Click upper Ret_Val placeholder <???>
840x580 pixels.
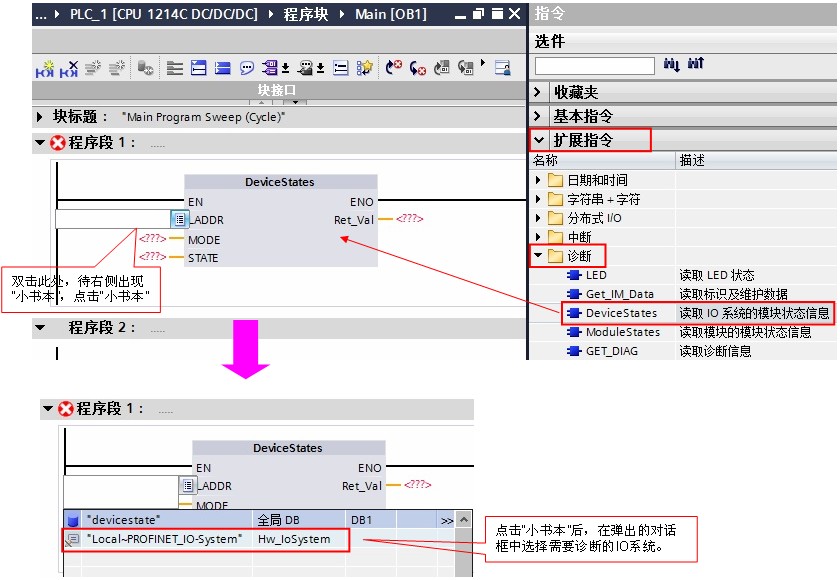pos(409,219)
